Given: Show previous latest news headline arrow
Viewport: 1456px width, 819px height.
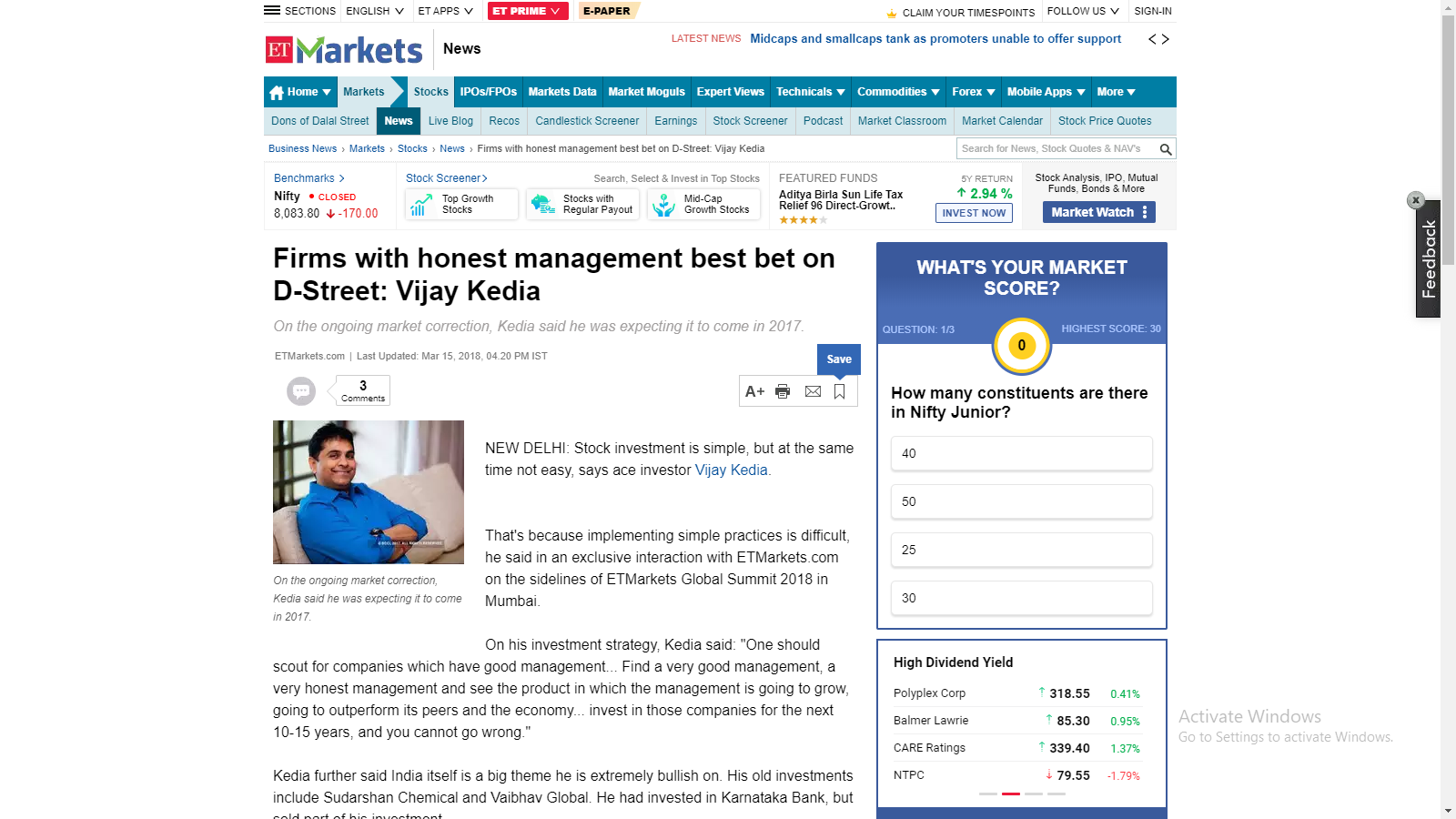Looking at the screenshot, I should (1152, 39).
